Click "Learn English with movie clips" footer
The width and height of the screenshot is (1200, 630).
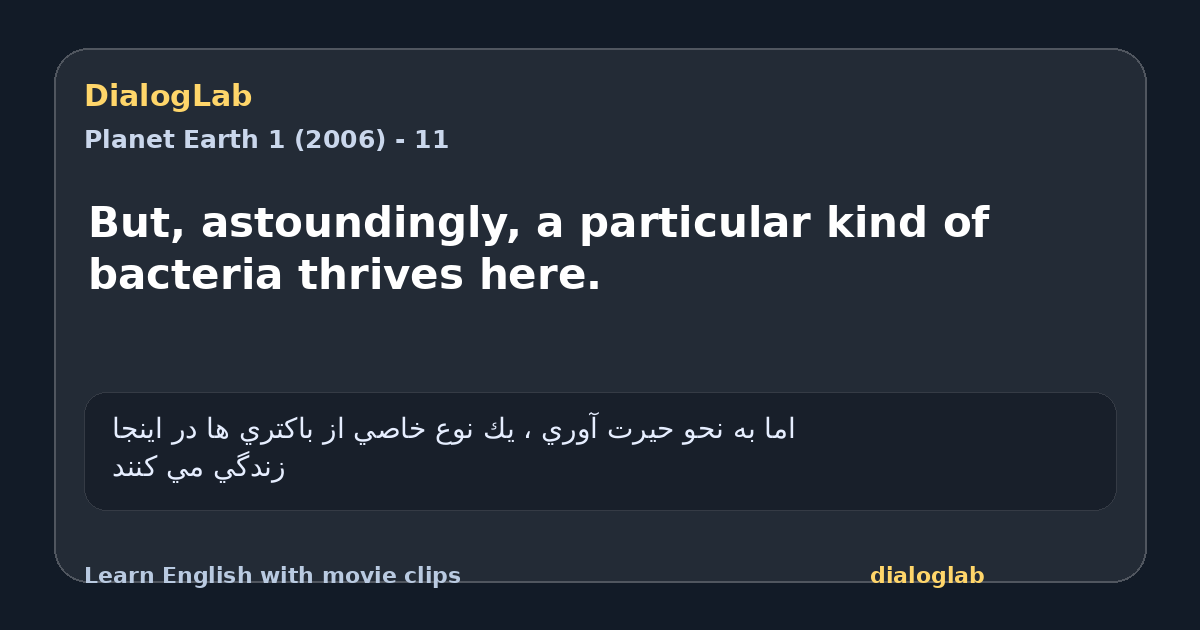(272, 576)
